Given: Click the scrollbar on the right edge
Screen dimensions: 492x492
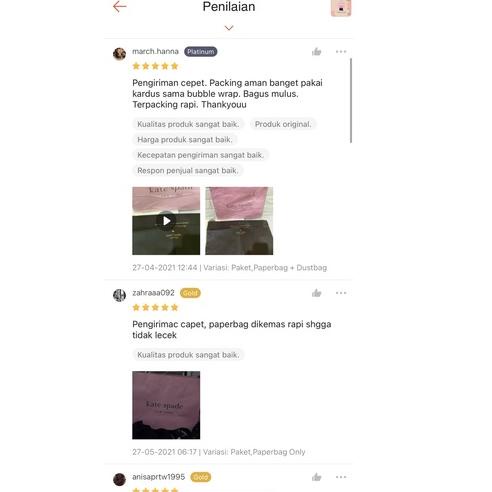Looking at the screenshot, I should 351,101.
